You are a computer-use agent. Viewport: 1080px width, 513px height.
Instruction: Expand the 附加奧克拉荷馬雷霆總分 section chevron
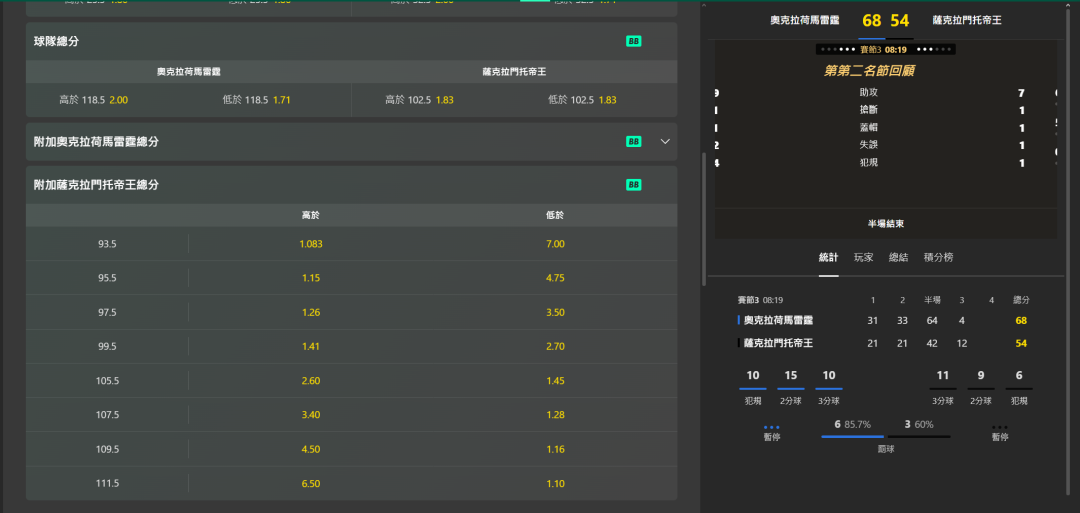tap(665, 141)
